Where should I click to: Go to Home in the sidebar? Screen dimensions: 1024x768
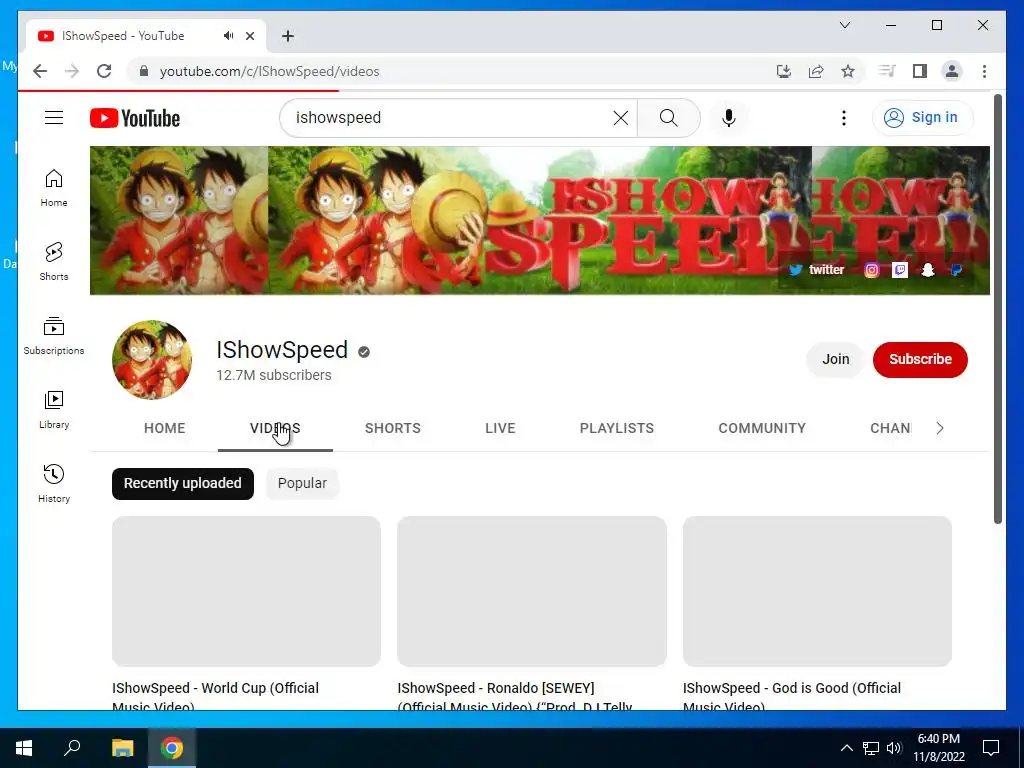[x=54, y=188]
